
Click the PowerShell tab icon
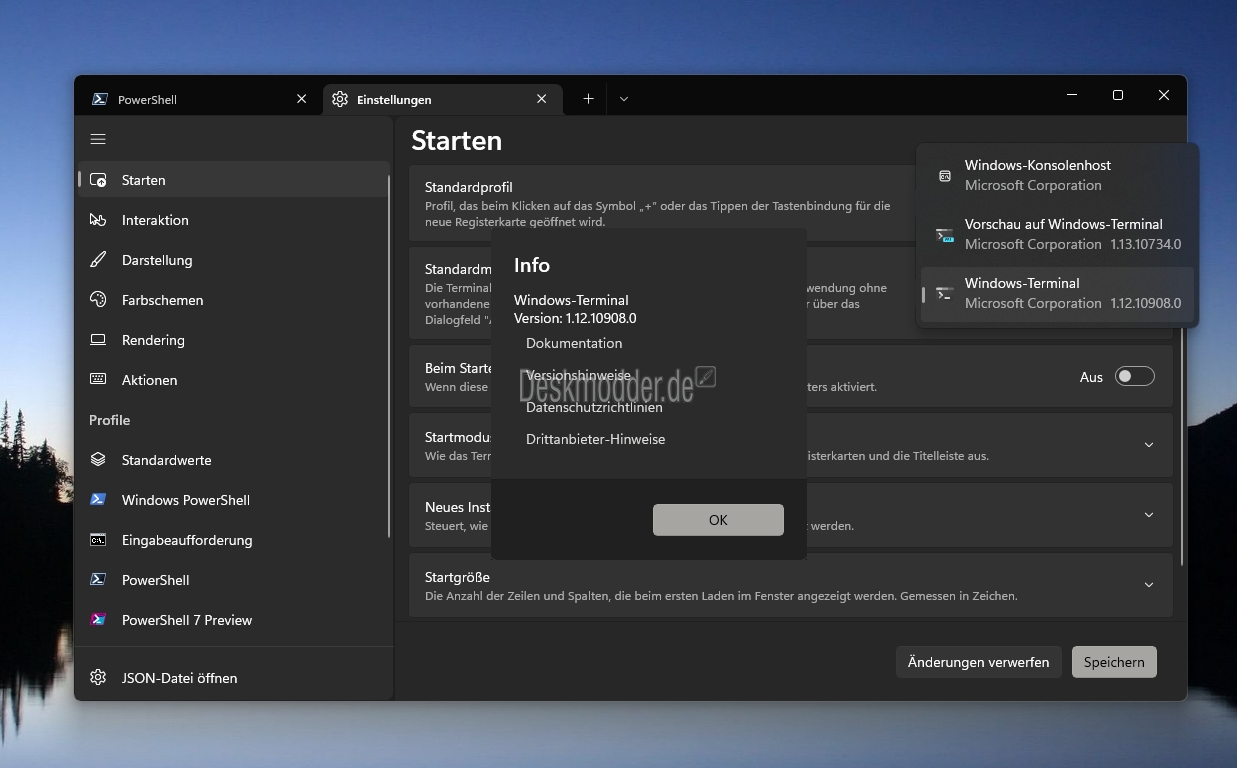[100, 99]
